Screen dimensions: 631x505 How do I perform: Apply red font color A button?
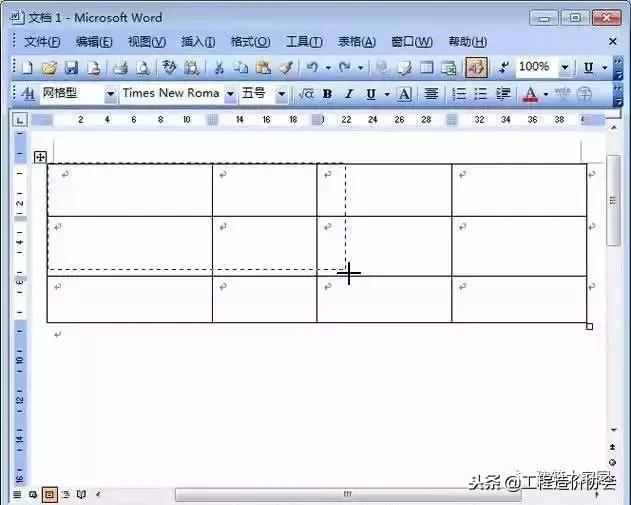click(x=530, y=94)
